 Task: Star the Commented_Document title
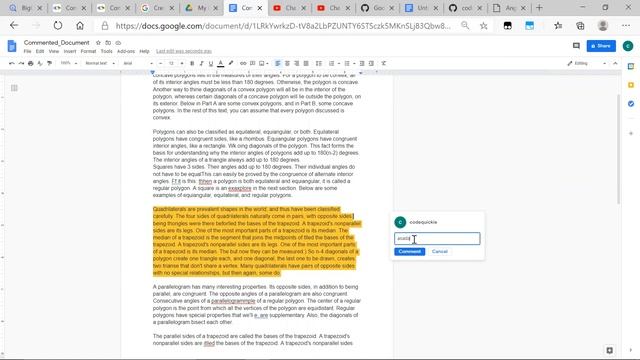(x=98, y=42)
